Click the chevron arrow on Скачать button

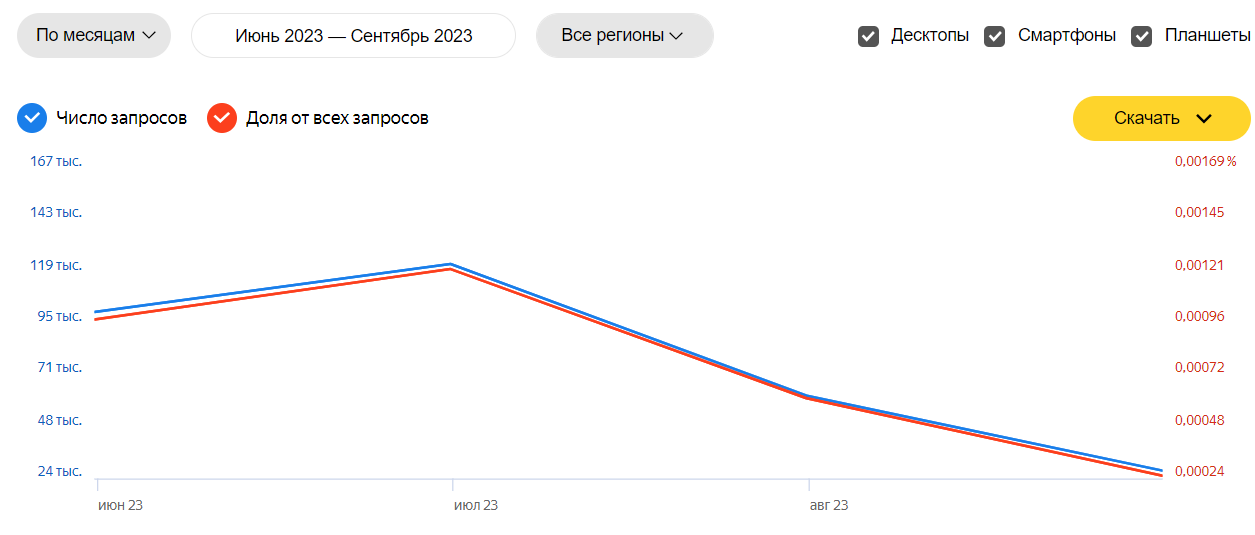pyautogui.click(x=1204, y=118)
